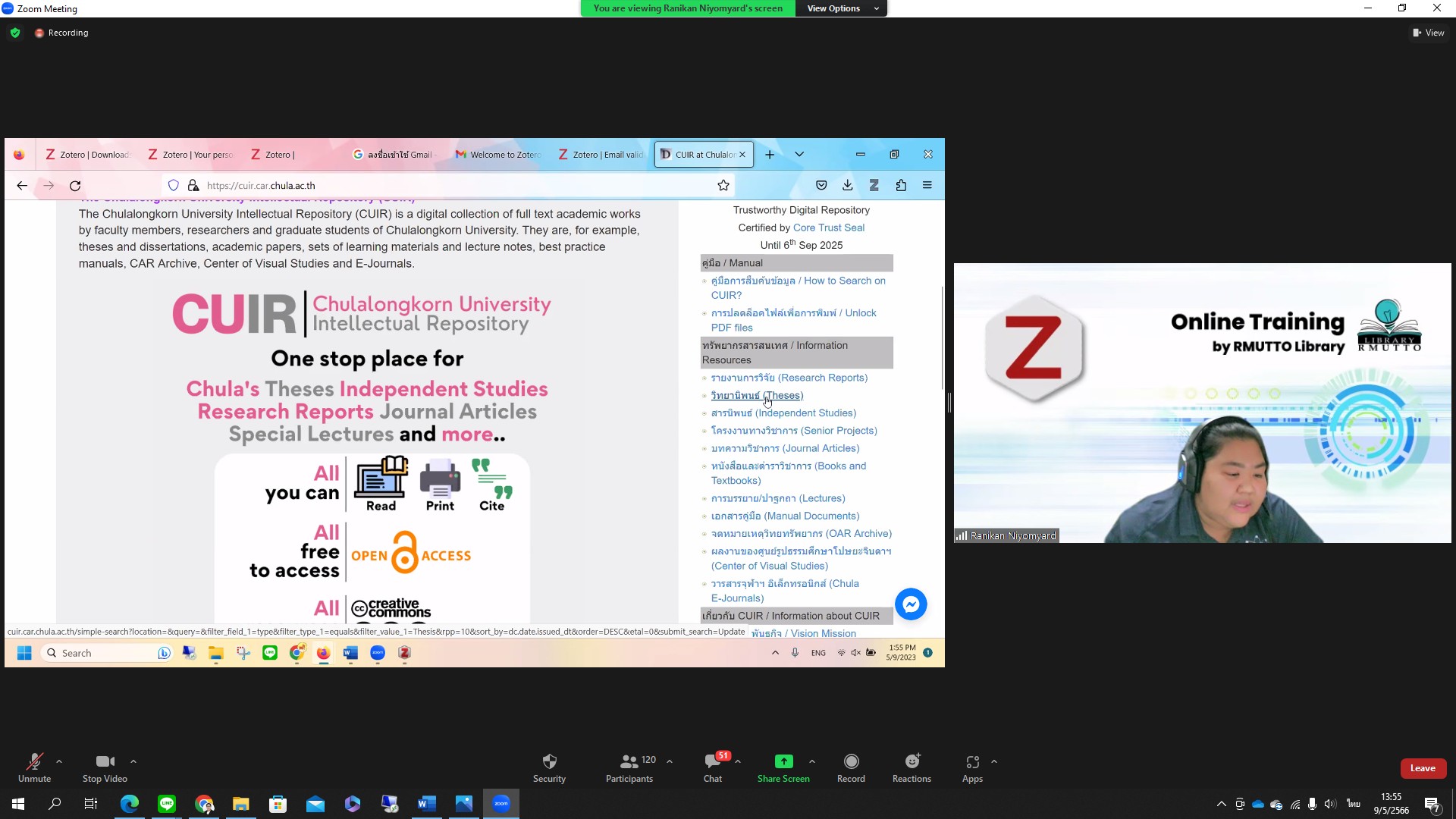Open the Security shield menu
This screenshot has height=819, width=1456.
click(549, 767)
